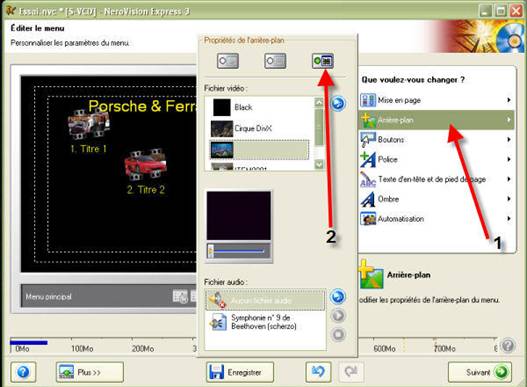Click the Porsche Titre 1 thumbnail button
Image resolution: width=527 pixels, height=387 pixels.
tap(88, 124)
